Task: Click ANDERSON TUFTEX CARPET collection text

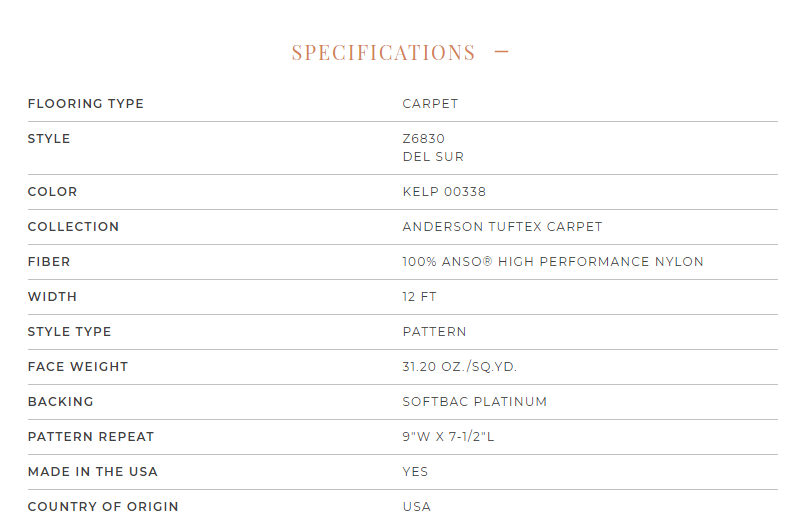Action: pos(502,227)
